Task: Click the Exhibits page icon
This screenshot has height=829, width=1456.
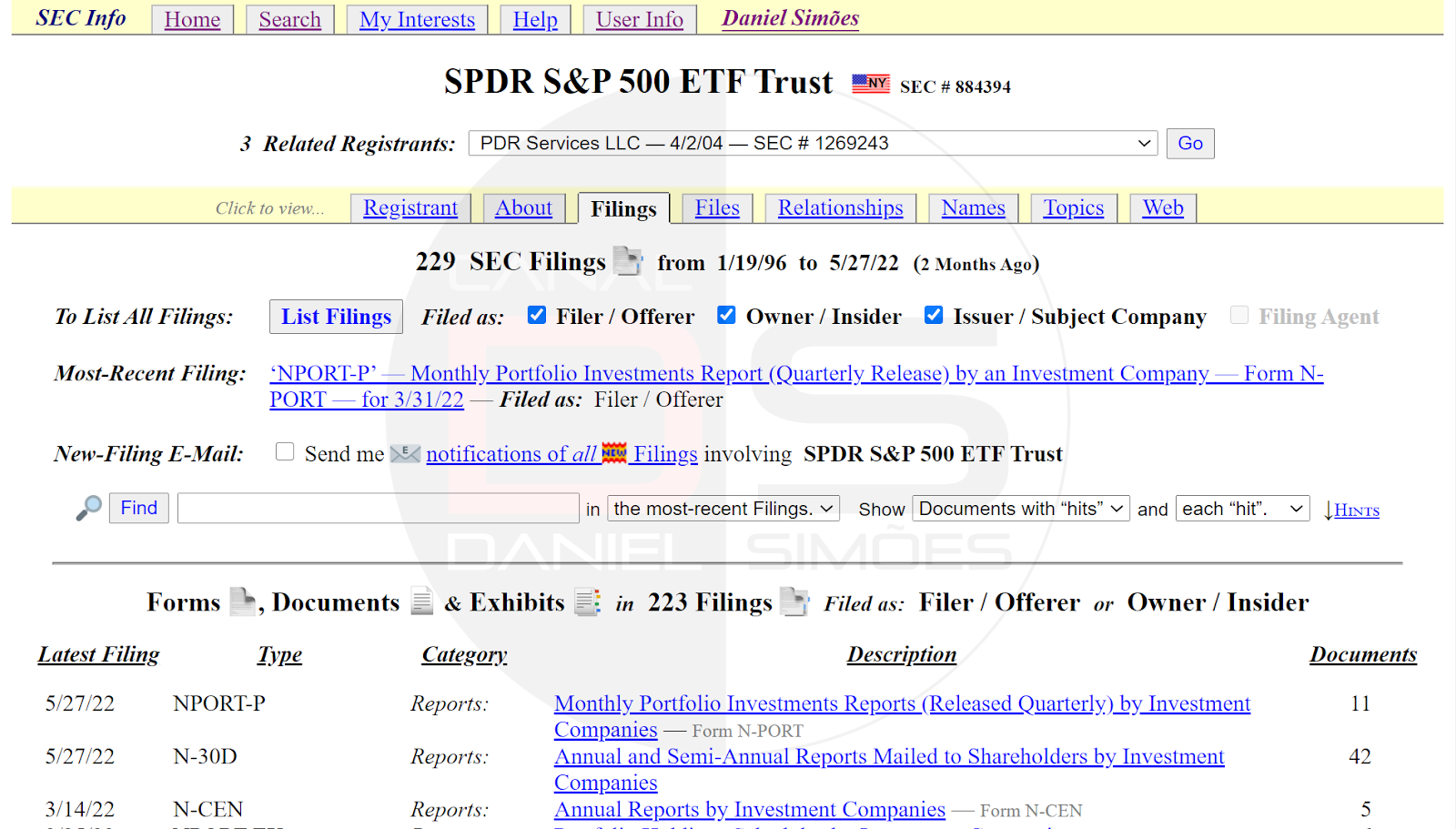Action: 588,602
